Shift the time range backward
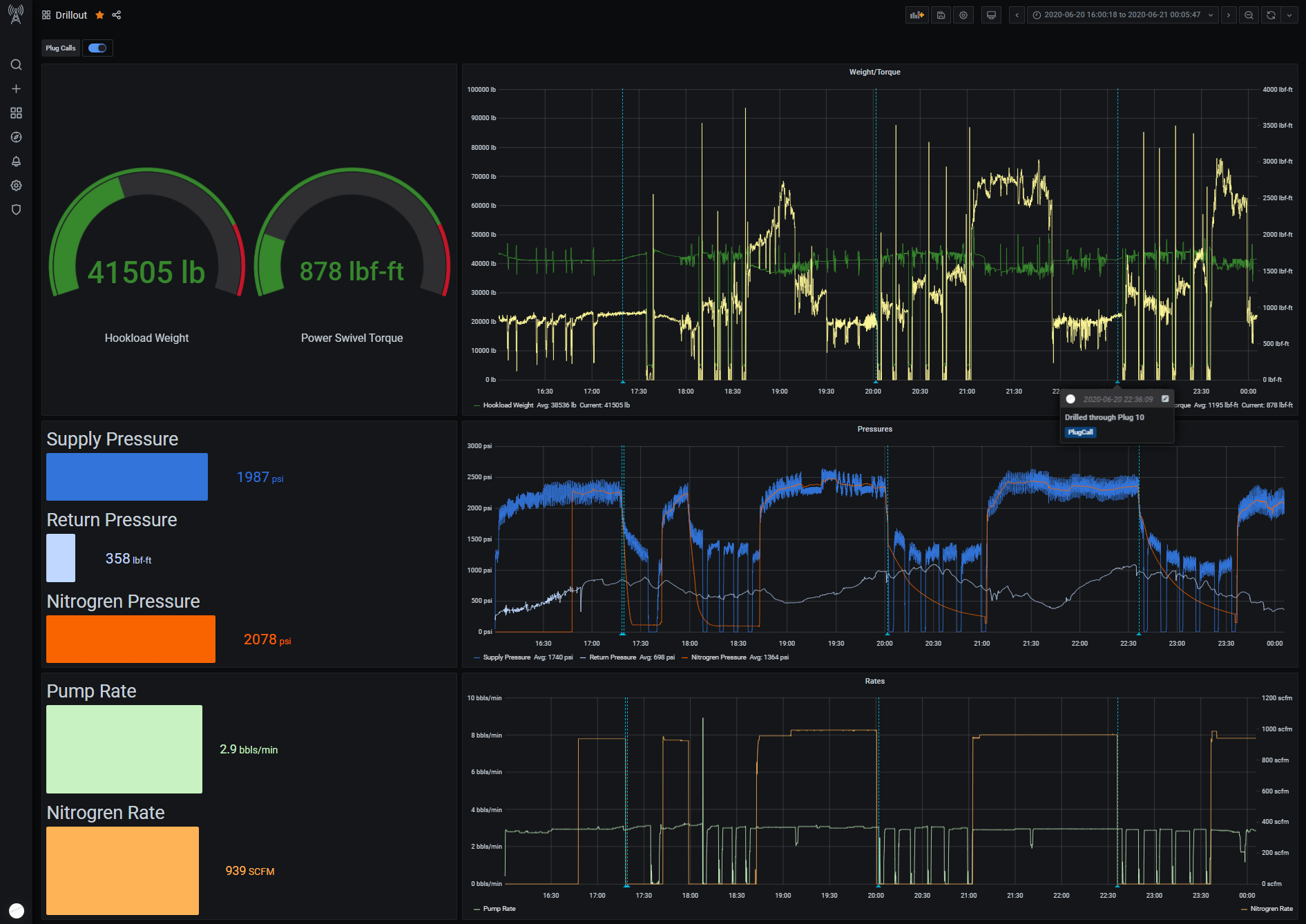Image resolution: width=1306 pixels, height=924 pixels. click(1017, 15)
